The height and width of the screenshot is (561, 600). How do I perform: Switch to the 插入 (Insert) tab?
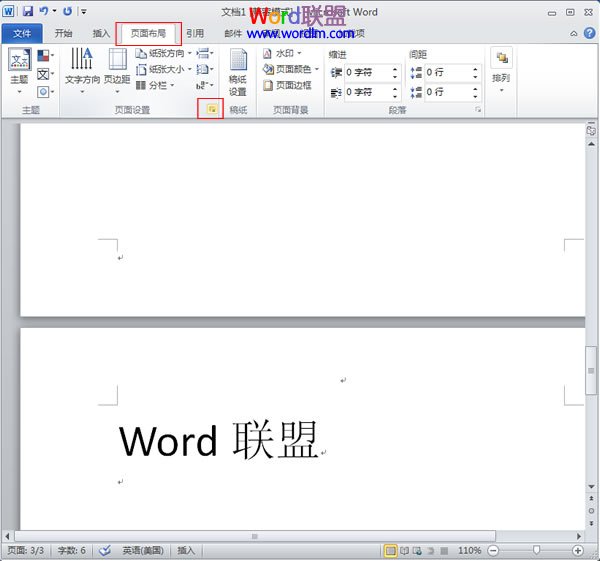[101, 34]
